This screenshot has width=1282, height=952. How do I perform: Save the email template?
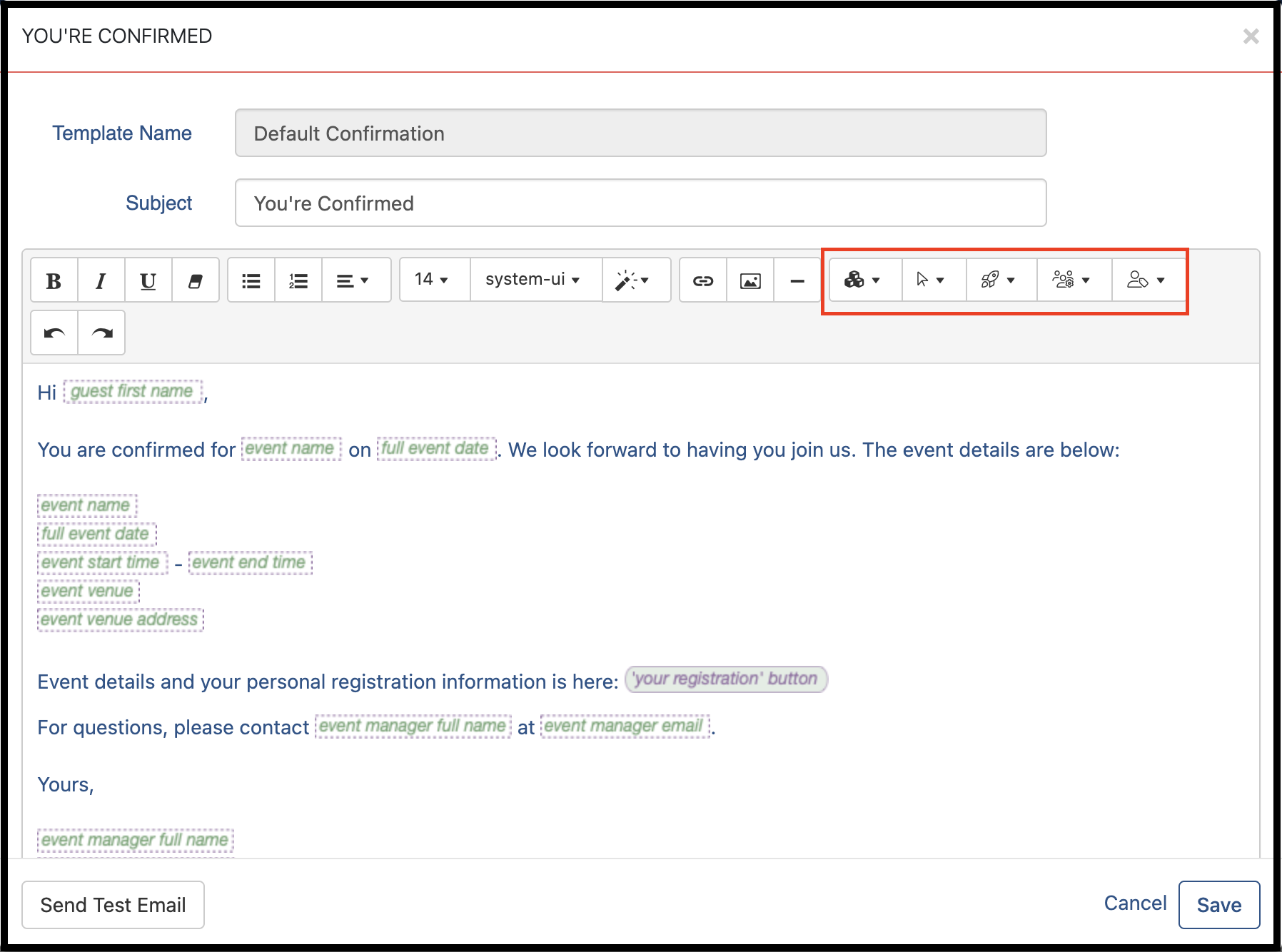(x=1219, y=905)
